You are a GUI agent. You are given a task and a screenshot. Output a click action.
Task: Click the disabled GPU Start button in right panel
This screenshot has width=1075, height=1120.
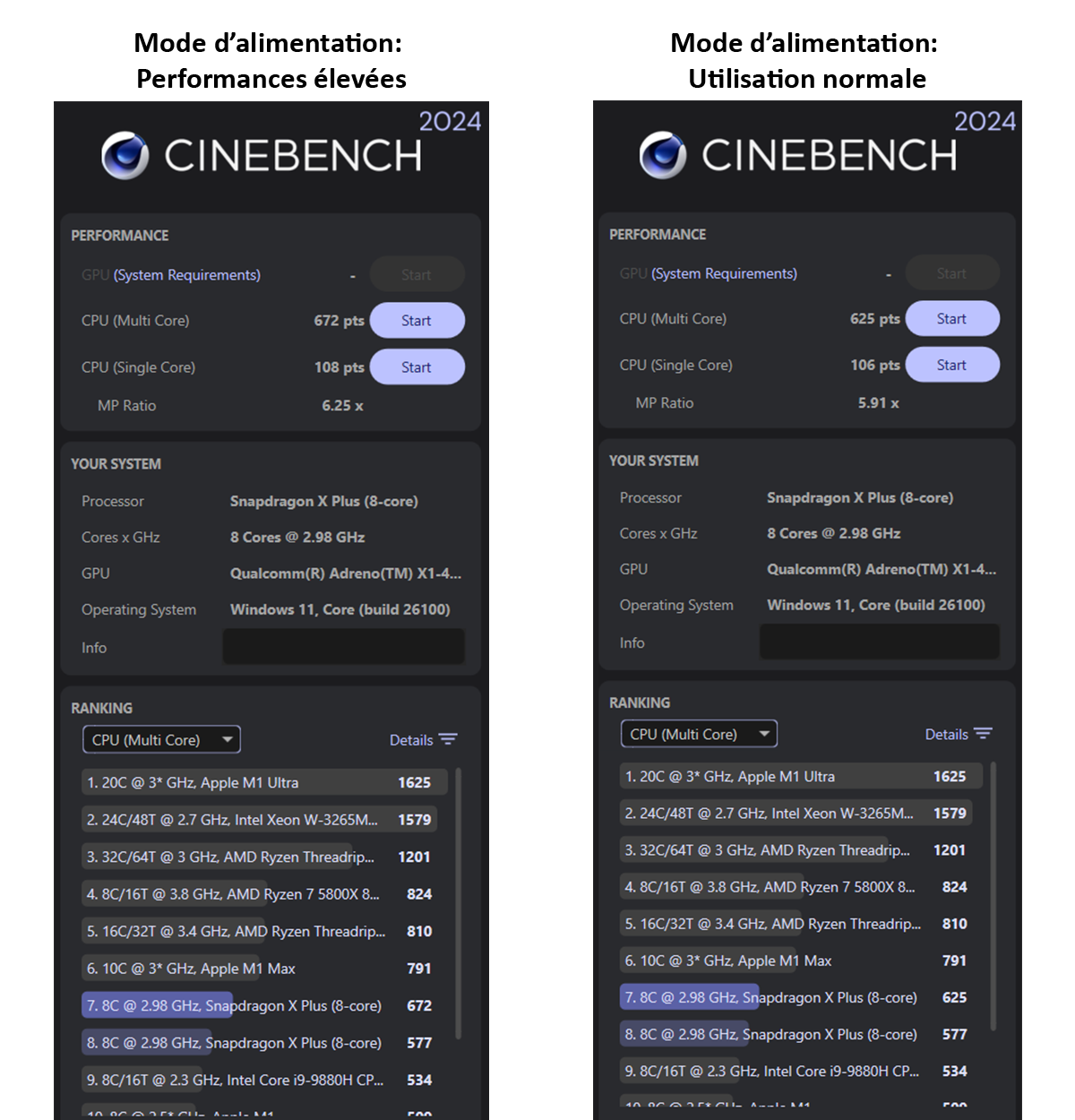952,272
